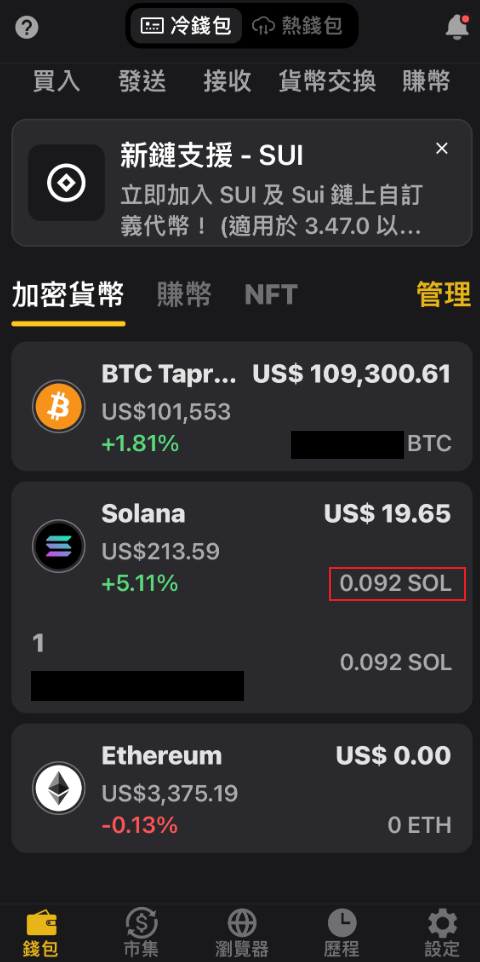
Task: Tap the 發送 send button
Action: pos(142,81)
